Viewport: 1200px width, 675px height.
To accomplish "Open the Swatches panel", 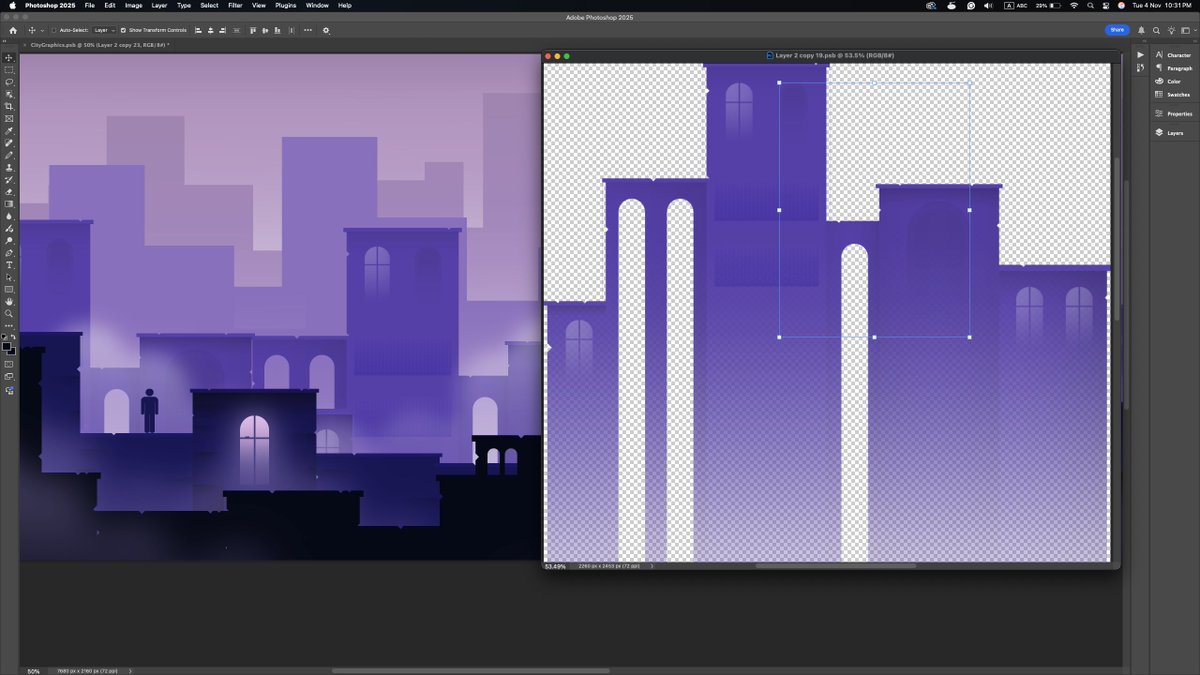I will click(1172, 95).
